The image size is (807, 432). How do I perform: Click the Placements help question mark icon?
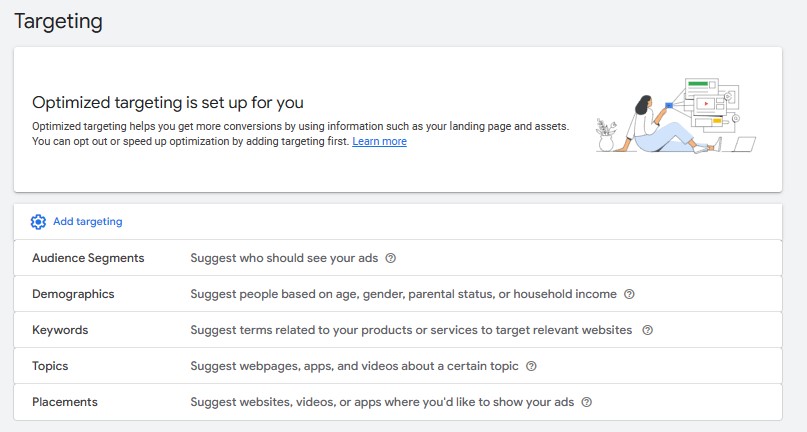click(x=587, y=402)
